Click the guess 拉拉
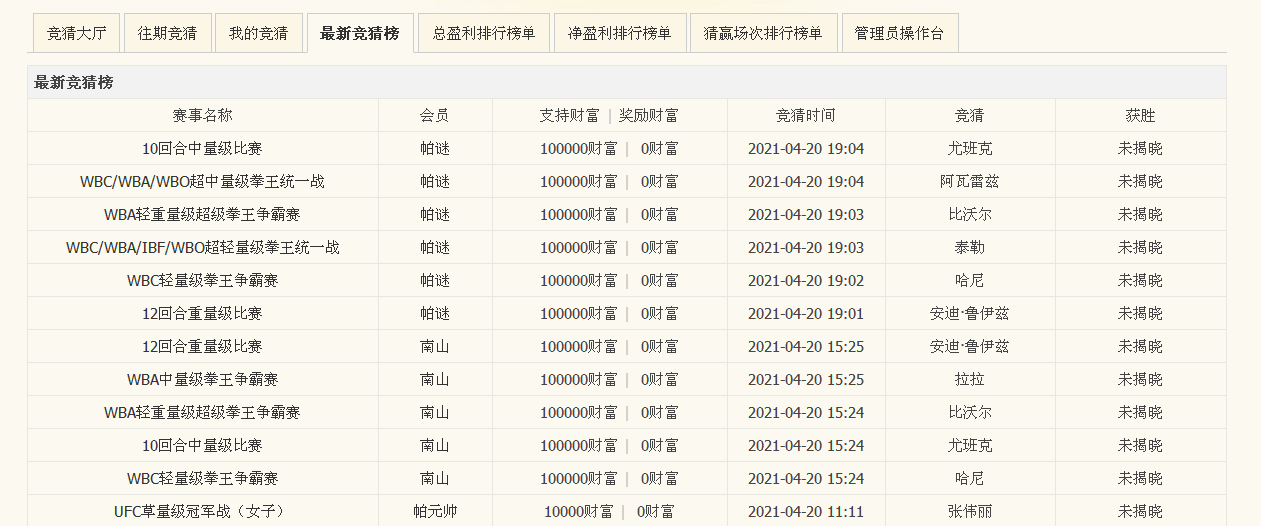The width and height of the screenshot is (1261, 526). click(x=969, y=379)
